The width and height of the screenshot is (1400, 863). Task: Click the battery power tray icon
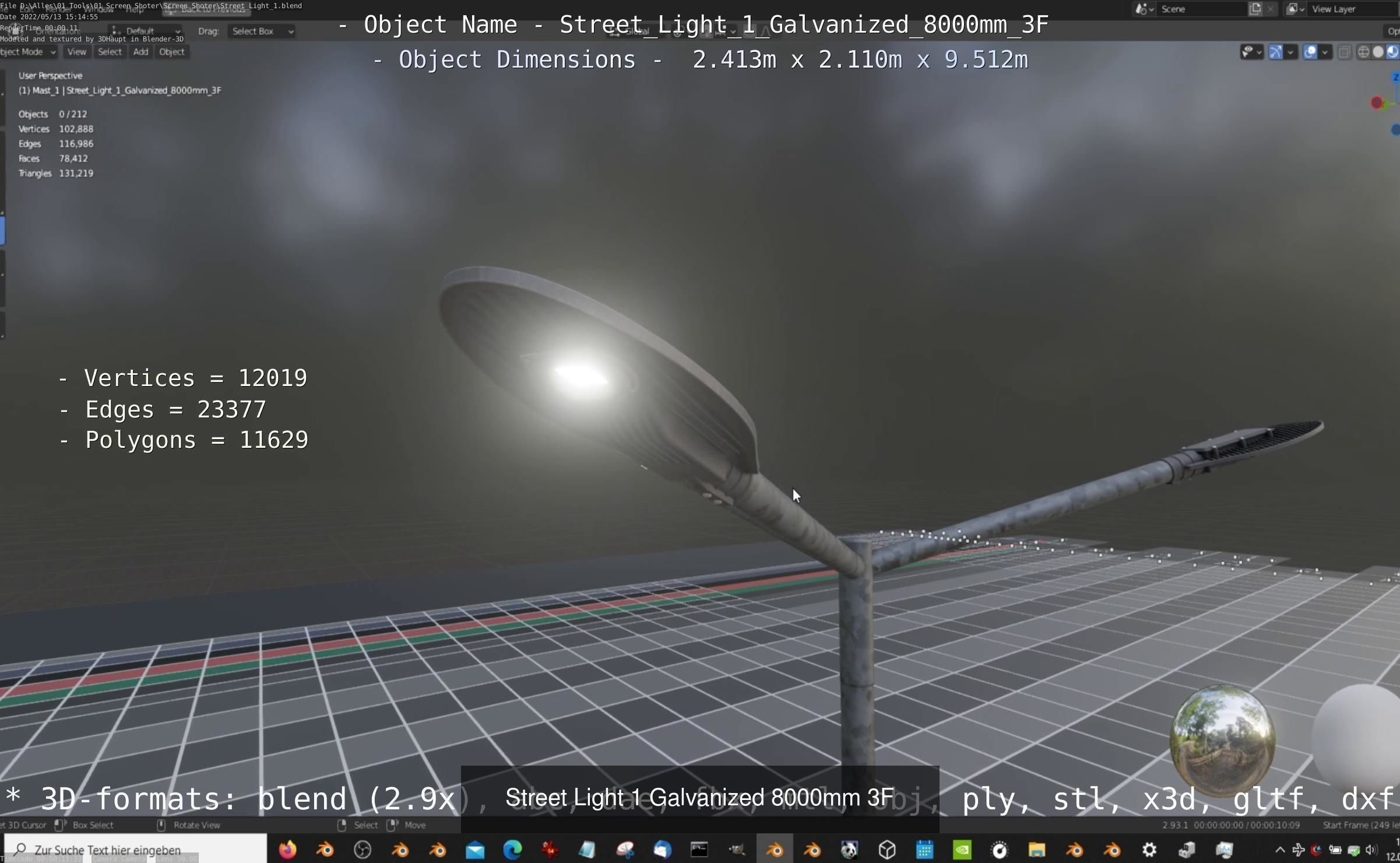click(1335, 850)
